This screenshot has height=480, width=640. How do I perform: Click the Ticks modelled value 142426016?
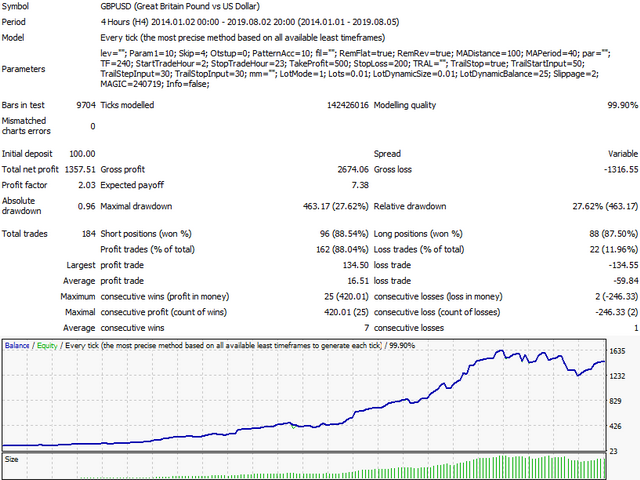[348, 105]
